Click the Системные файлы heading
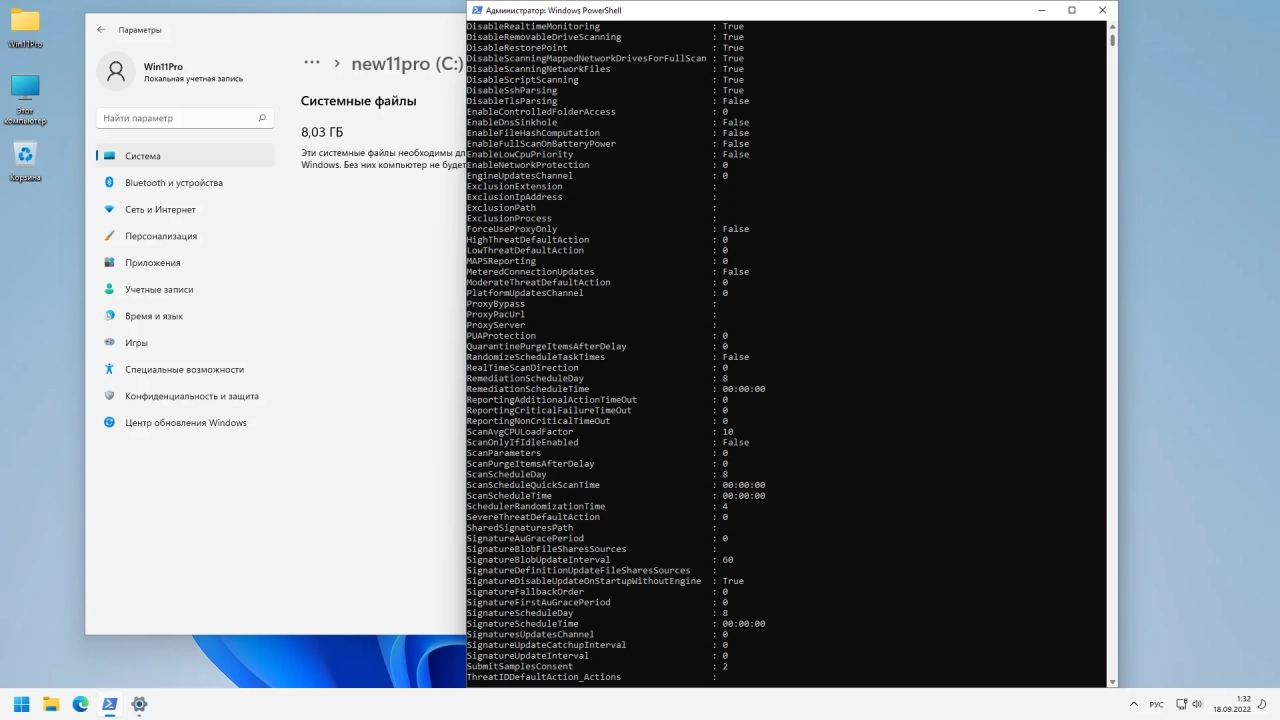Viewport: 1280px width, 720px height. point(359,101)
